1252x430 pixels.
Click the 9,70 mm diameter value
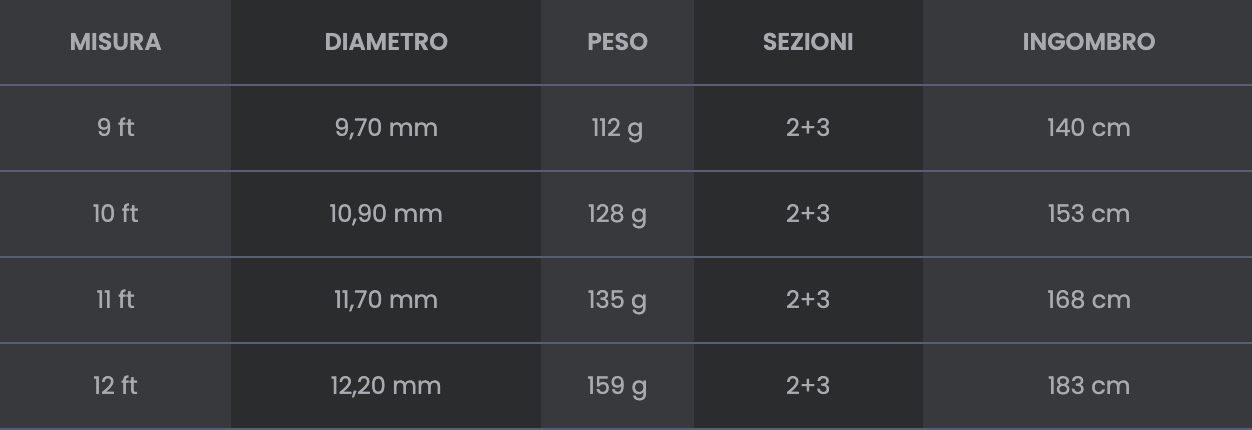tap(386, 128)
